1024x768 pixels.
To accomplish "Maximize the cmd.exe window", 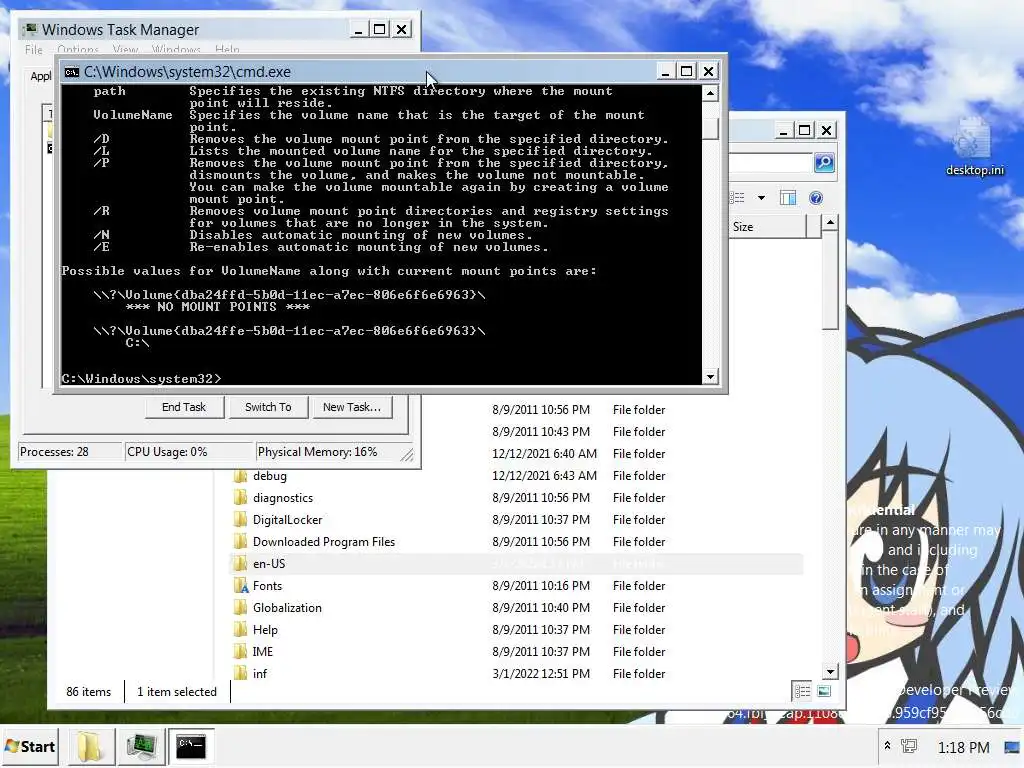I will [686, 71].
